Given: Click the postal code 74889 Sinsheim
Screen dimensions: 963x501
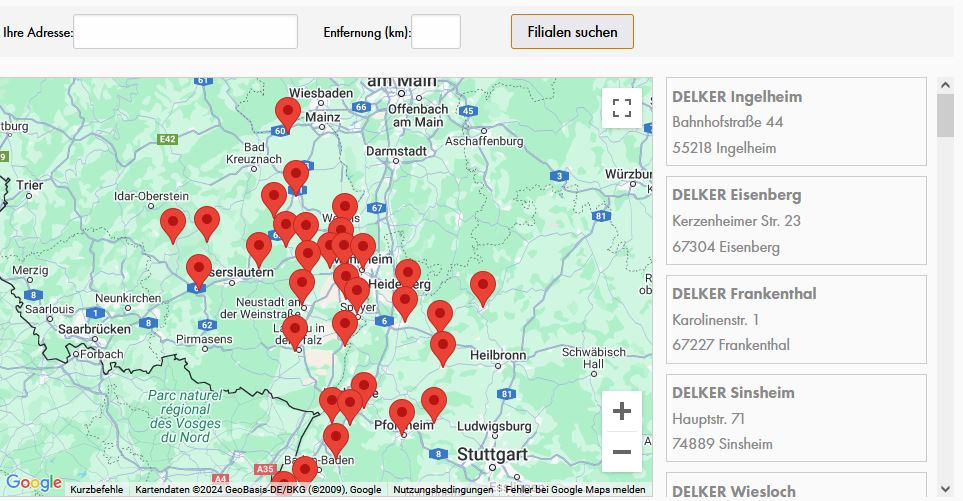Looking at the screenshot, I should (x=722, y=444).
